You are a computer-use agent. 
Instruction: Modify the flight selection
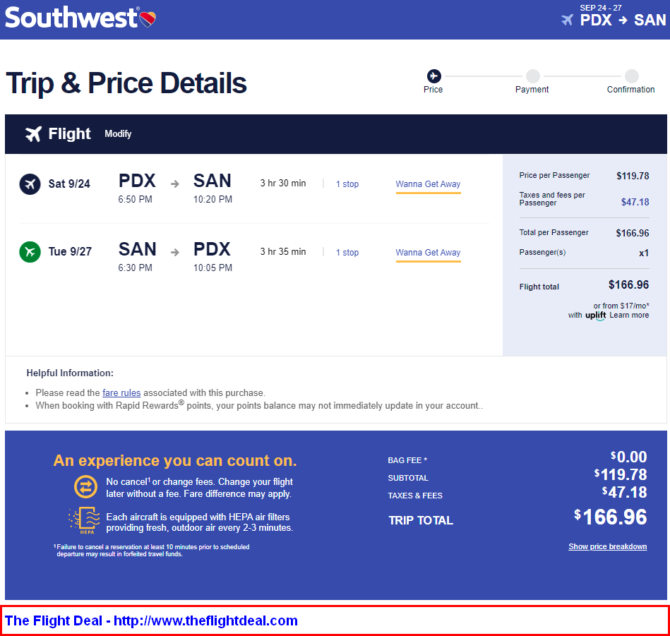pyautogui.click(x=118, y=134)
